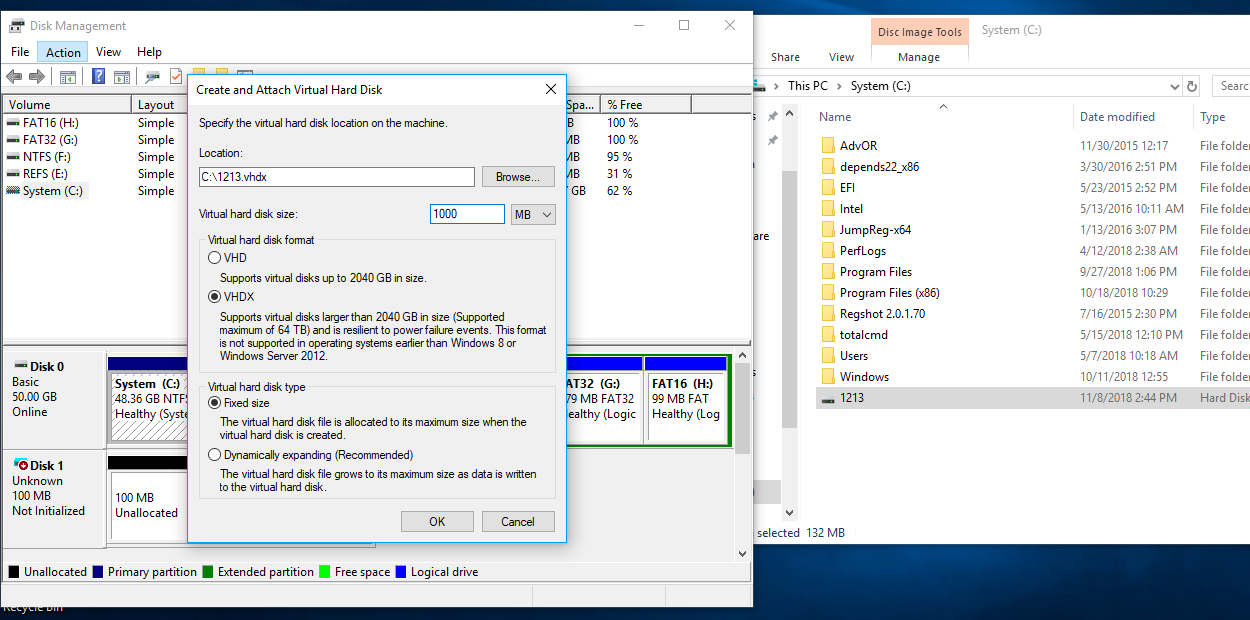Click the Unallocated black legend swatch
1250x620 pixels.
tap(14, 572)
